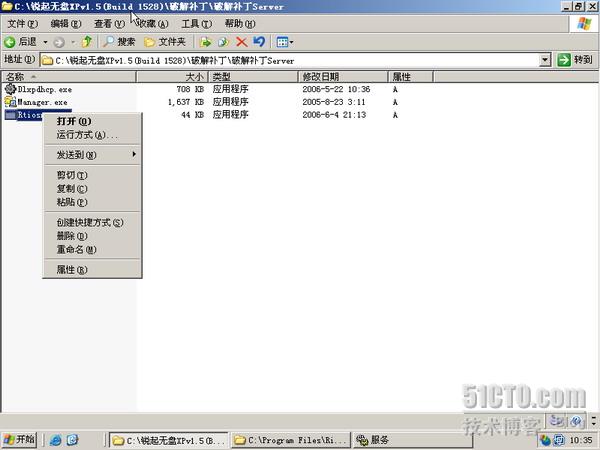The width and height of the screenshot is (600, 450).
Task: Select the Dlxpdhcp.exe file icon
Action: pyautogui.click(x=10, y=89)
